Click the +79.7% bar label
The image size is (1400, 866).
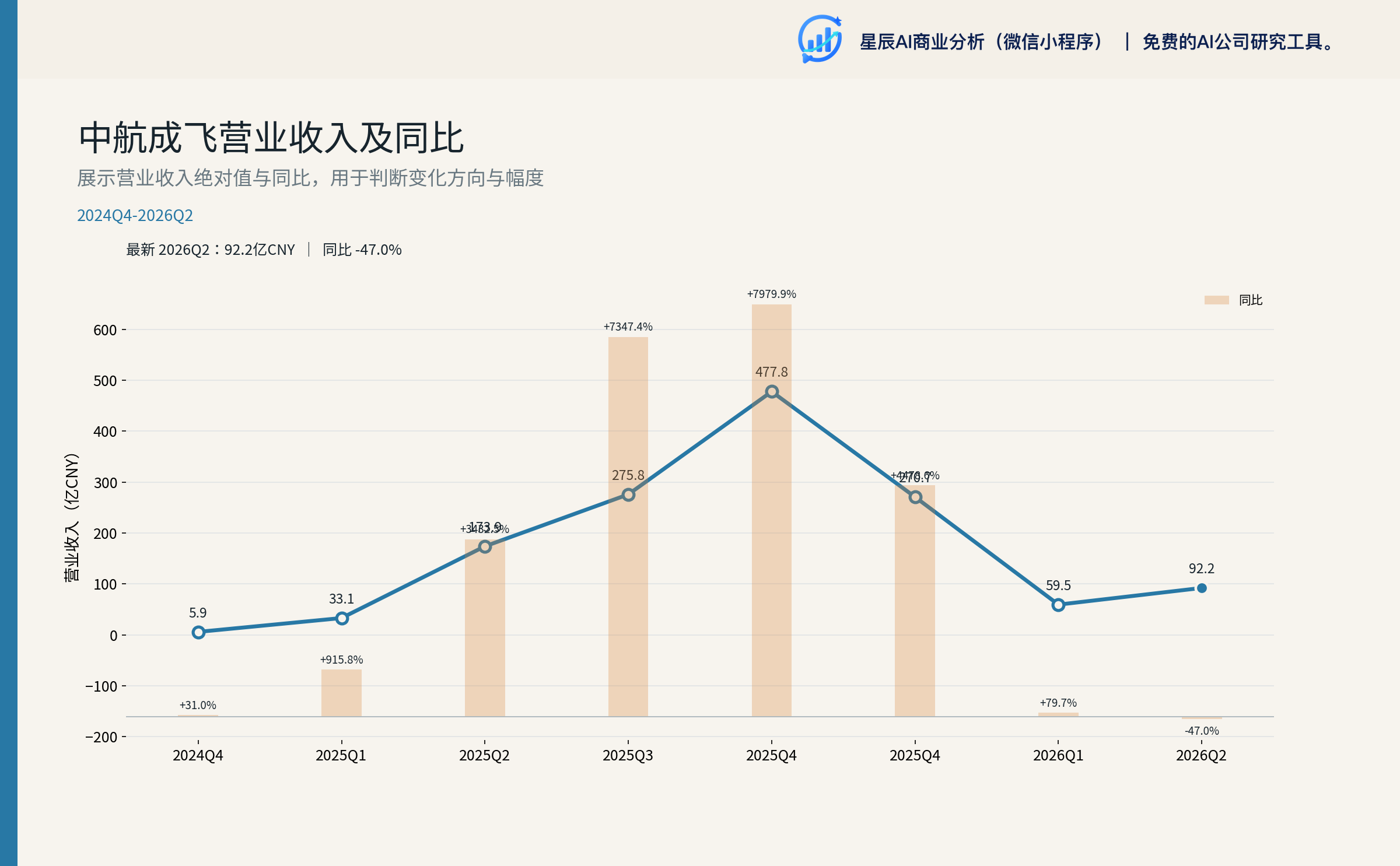tap(1058, 703)
